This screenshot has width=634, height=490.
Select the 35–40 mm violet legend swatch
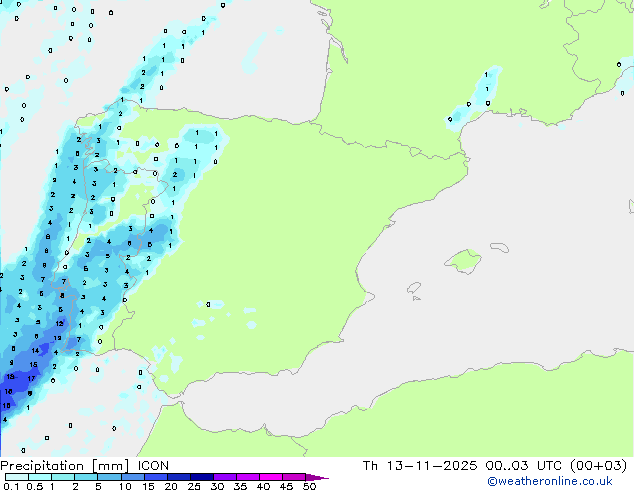(247, 477)
